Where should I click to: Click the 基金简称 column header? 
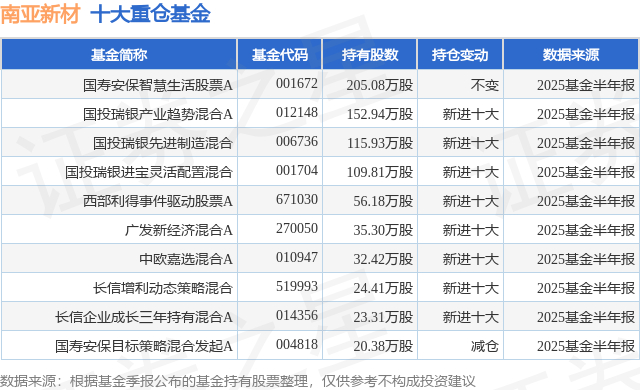pyautogui.click(x=119, y=55)
